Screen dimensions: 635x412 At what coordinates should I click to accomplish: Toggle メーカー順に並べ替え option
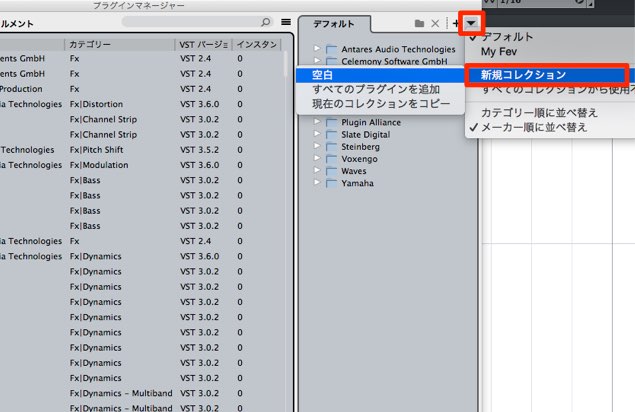click(x=534, y=127)
